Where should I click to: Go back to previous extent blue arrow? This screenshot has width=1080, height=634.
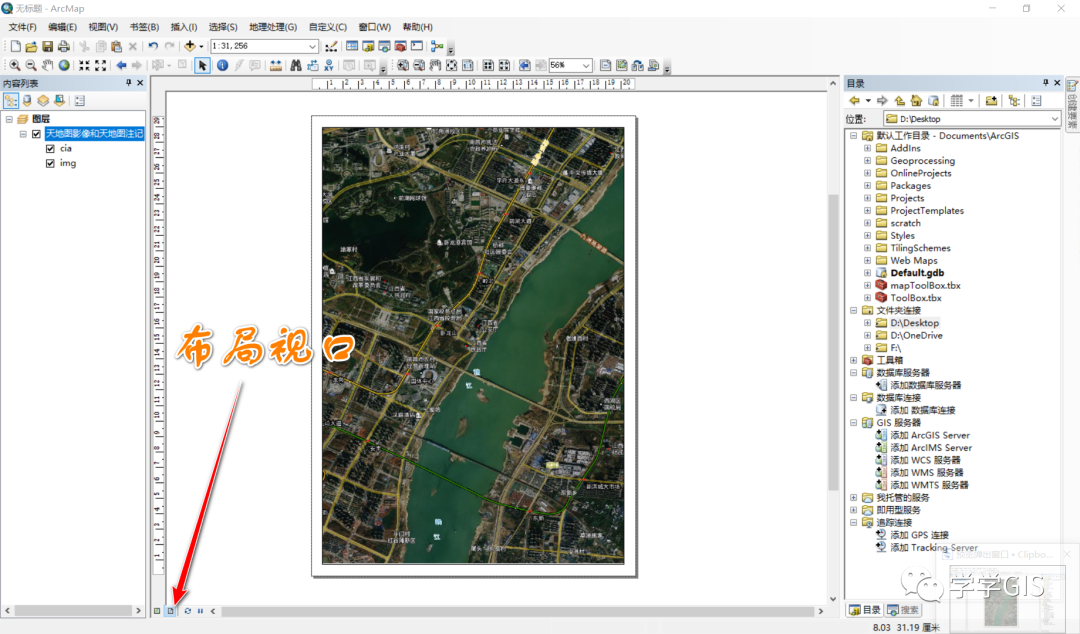[121, 65]
